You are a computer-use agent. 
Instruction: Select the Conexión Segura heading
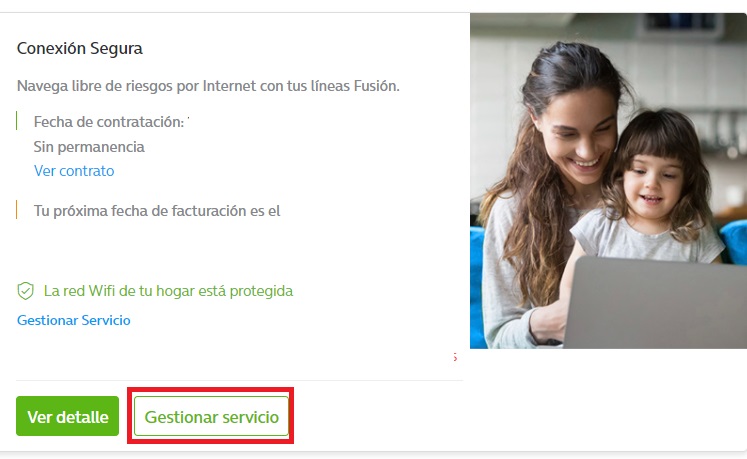[x=80, y=49]
